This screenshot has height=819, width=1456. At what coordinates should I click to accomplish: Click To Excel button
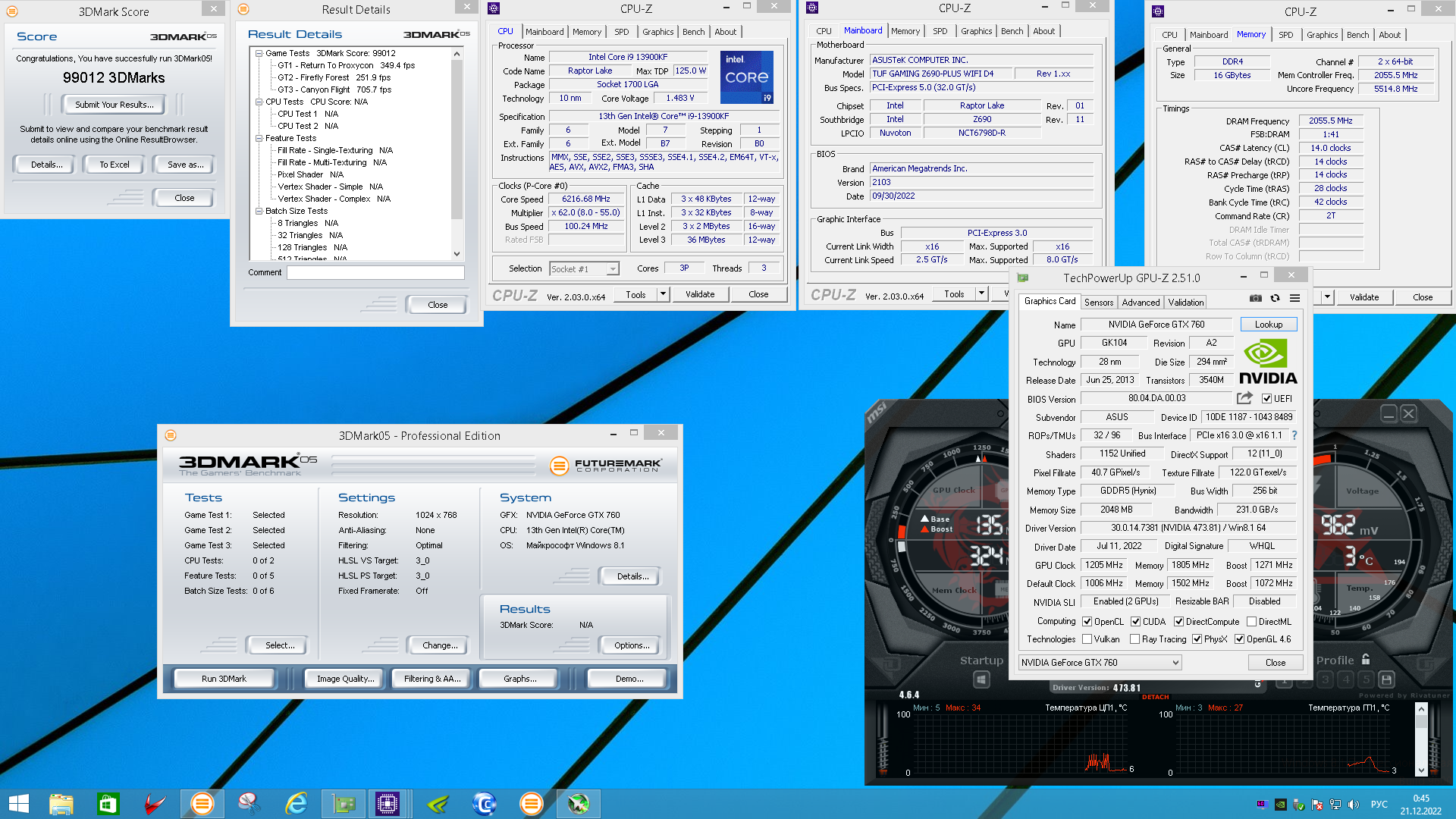pyautogui.click(x=115, y=165)
